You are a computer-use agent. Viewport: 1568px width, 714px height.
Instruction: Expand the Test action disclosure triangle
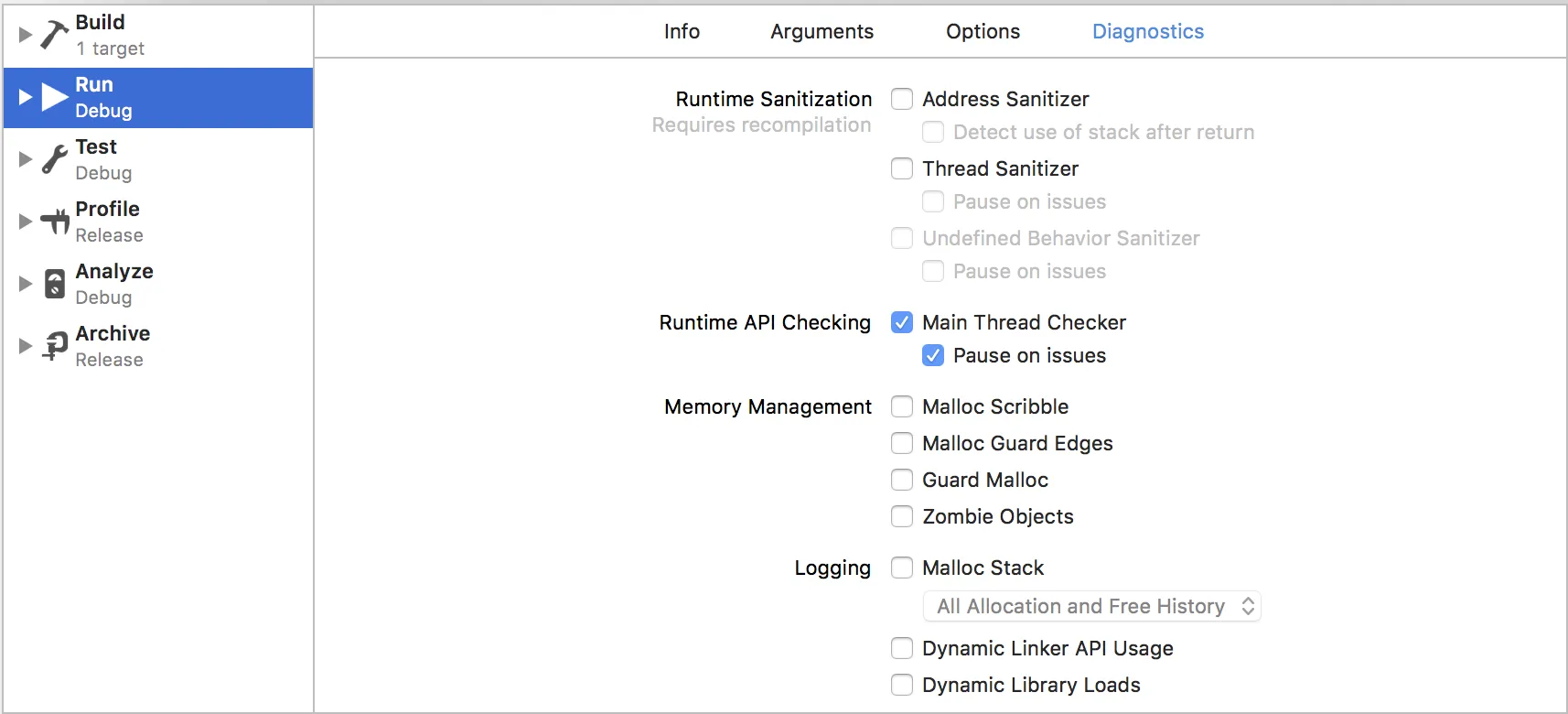tap(26, 159)
